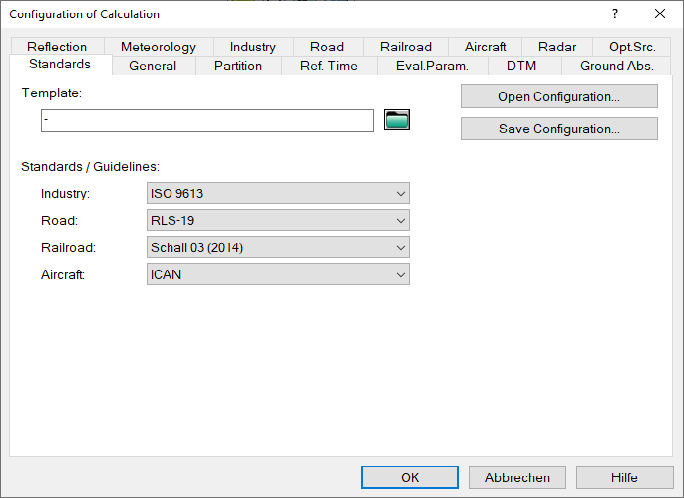Viewport: 684px width, 498px height.
Task: Click into the Template input field
Action: 207,120
